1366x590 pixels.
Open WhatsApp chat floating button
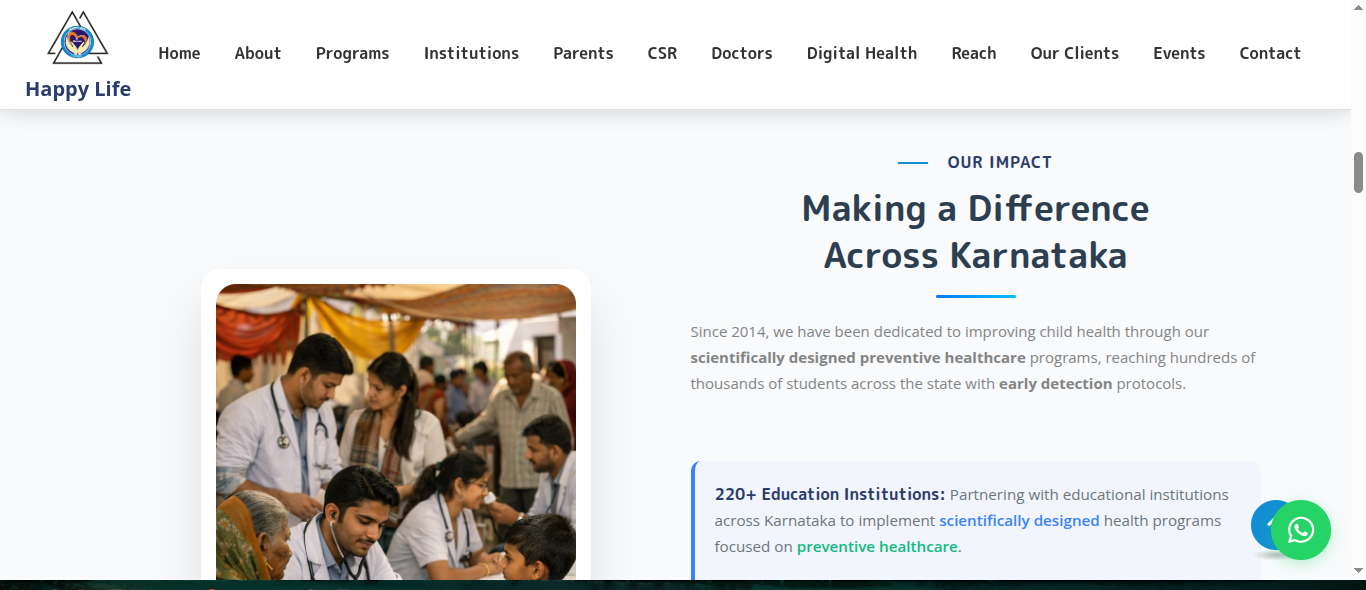pyautogui.click(x=1300, y=530)
